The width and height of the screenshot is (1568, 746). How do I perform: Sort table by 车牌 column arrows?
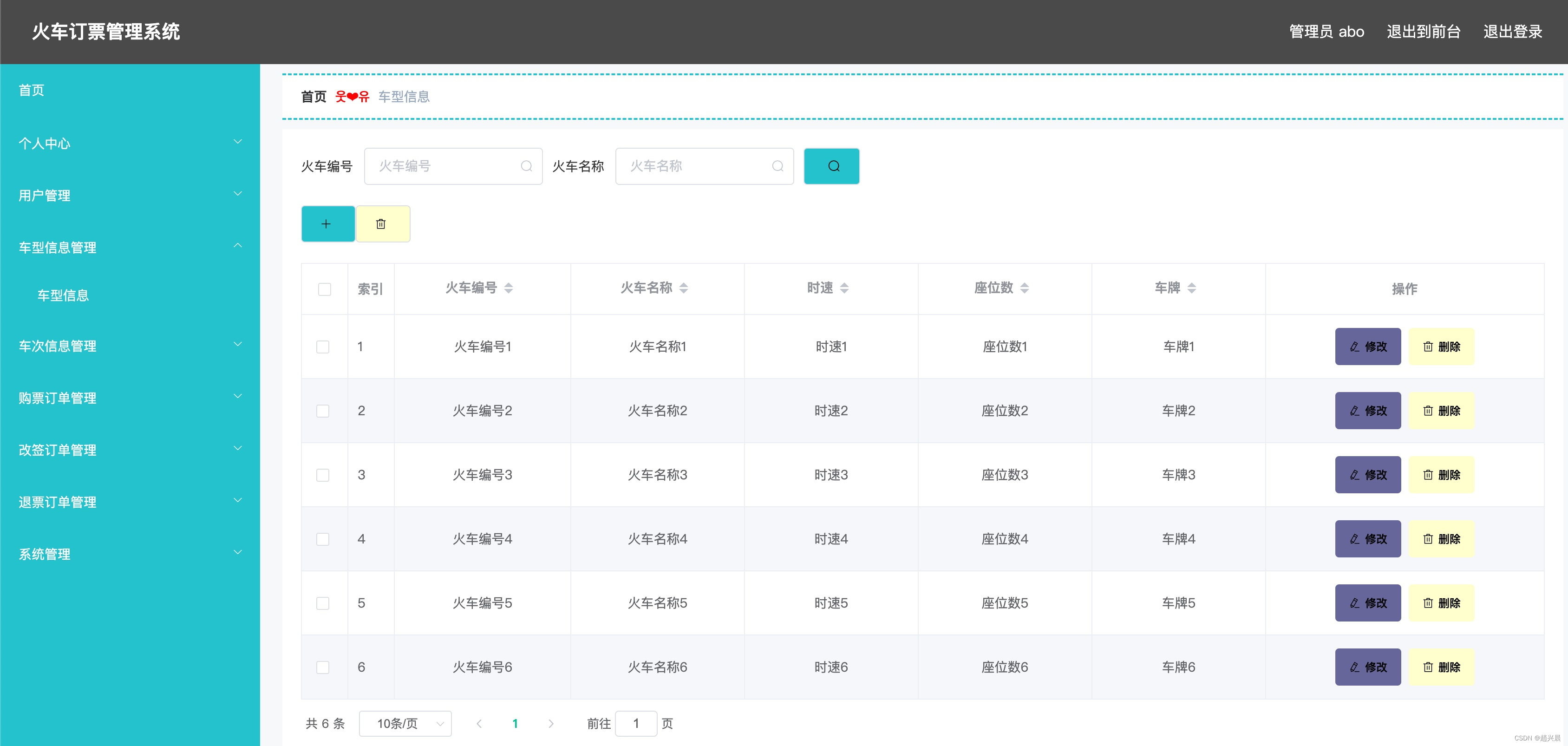1191,288
